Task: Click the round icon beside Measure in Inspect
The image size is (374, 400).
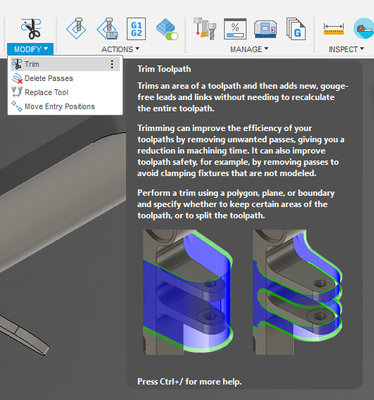Action: (364, 29)
